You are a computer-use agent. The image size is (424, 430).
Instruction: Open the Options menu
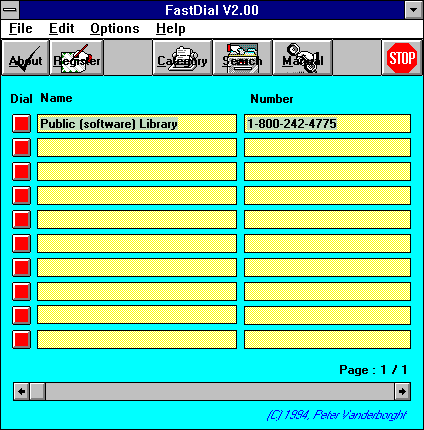(115, 29)
